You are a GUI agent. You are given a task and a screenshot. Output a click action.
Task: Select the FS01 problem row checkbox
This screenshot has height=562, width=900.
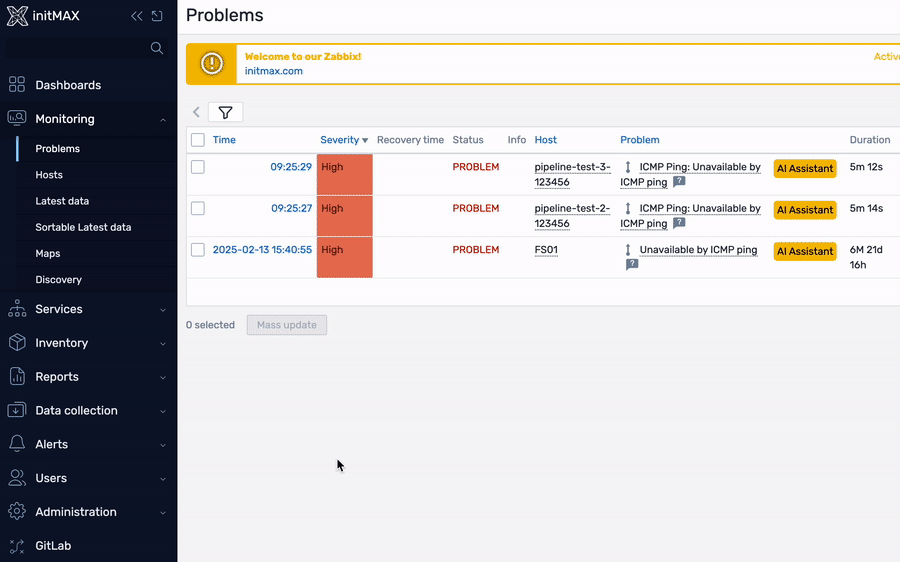pos(198,250)
